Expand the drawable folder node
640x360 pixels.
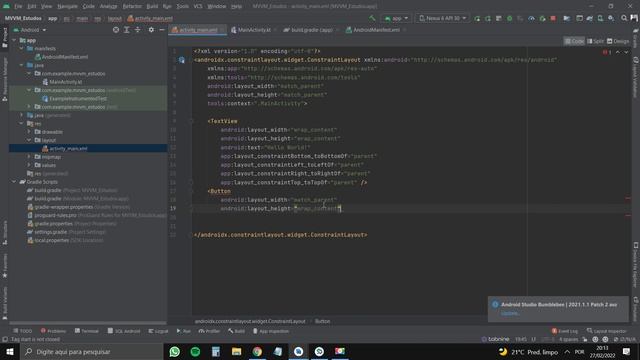click(29, 131)
